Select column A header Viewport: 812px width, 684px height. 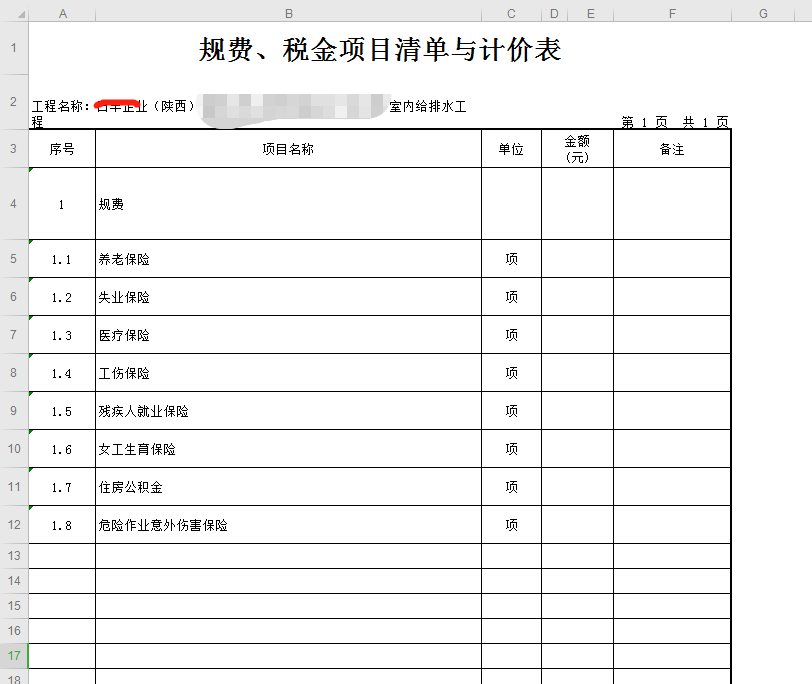click(x=62, y=14)
